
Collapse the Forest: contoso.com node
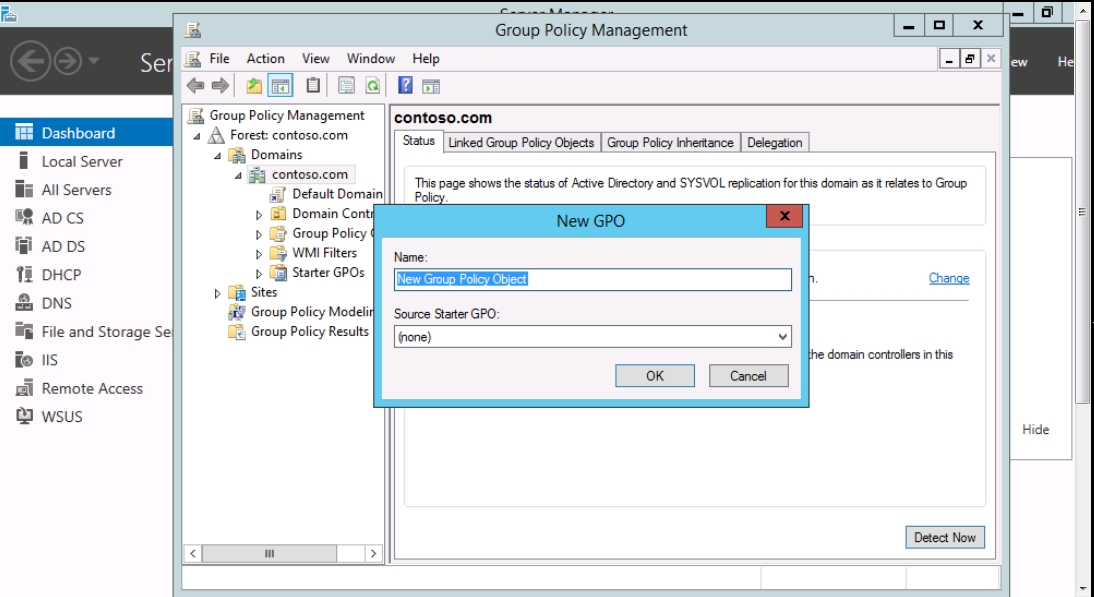pos(197,136)
